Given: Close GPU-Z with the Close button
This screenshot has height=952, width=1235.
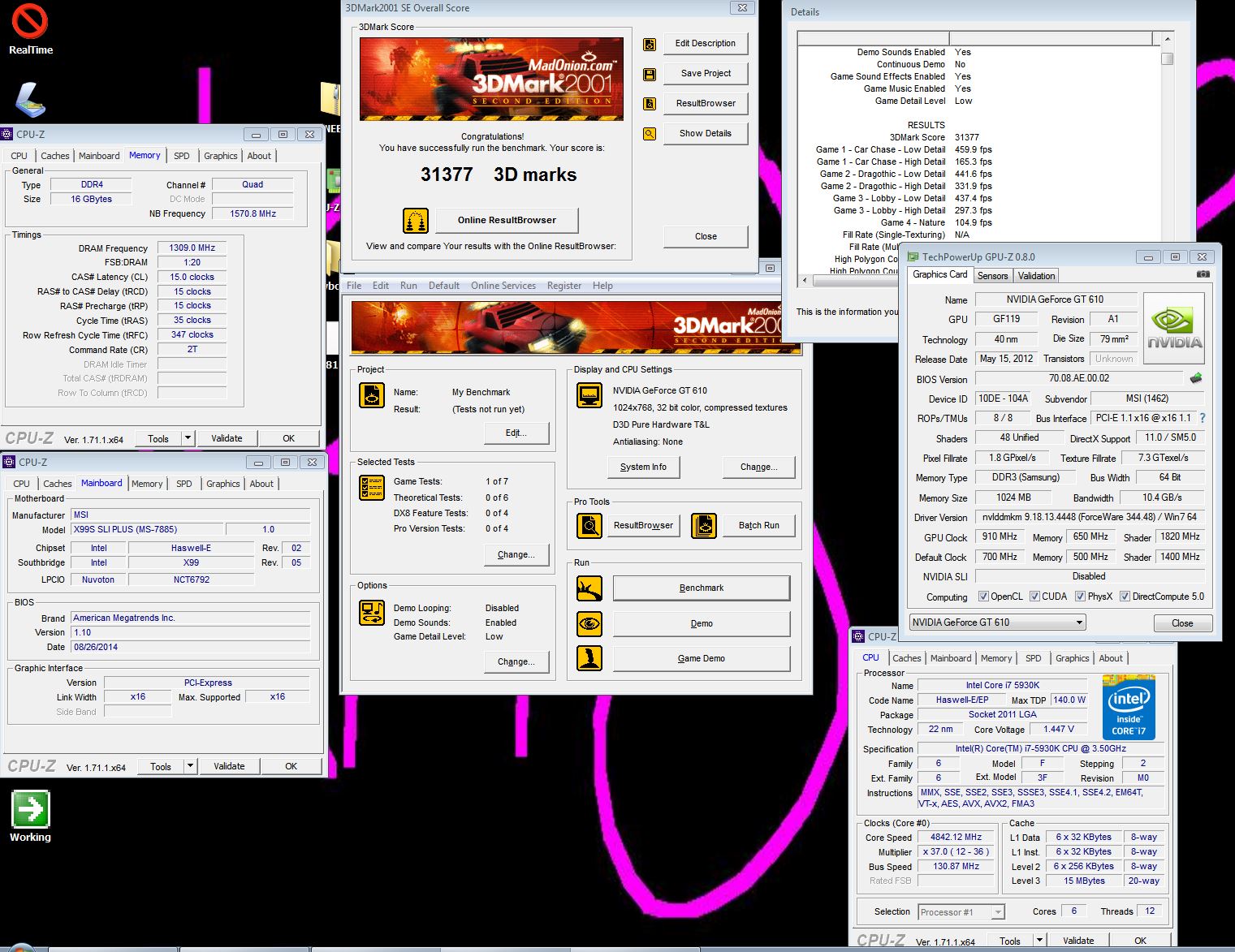Looking at the screenshot, I should 1182,623.
